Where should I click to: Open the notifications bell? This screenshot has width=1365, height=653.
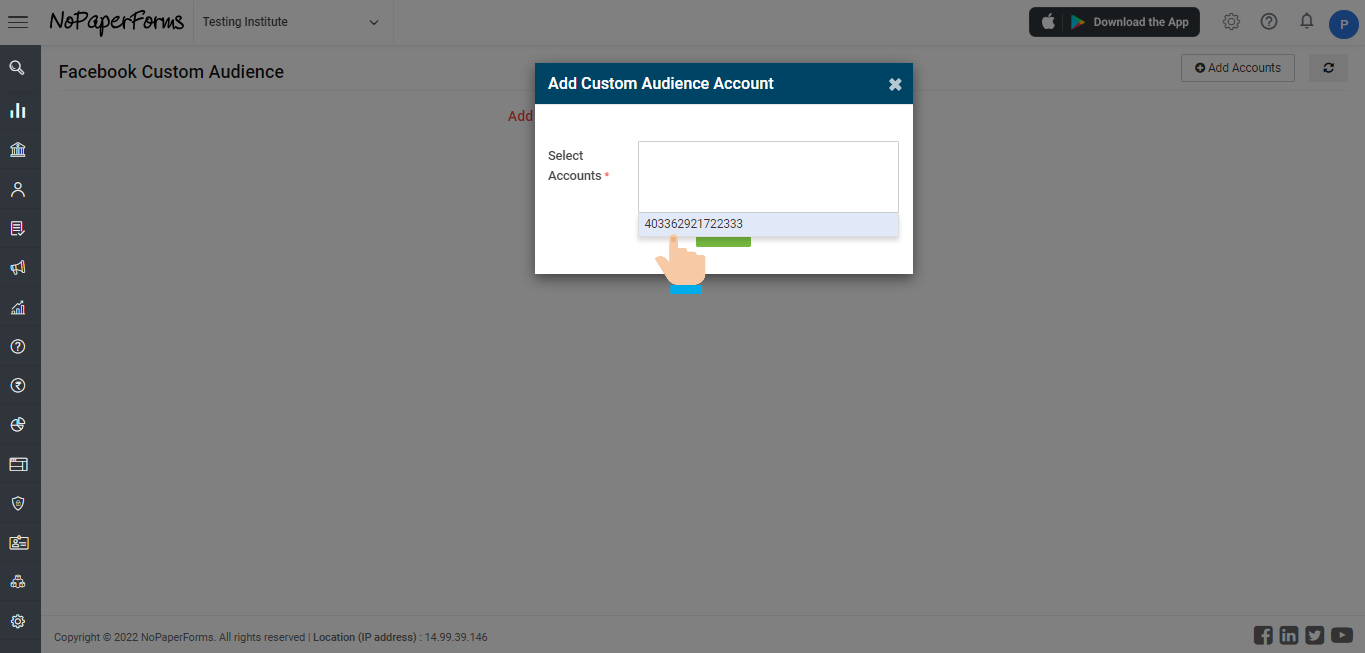pyautogui.click(x=1306, y=21)
